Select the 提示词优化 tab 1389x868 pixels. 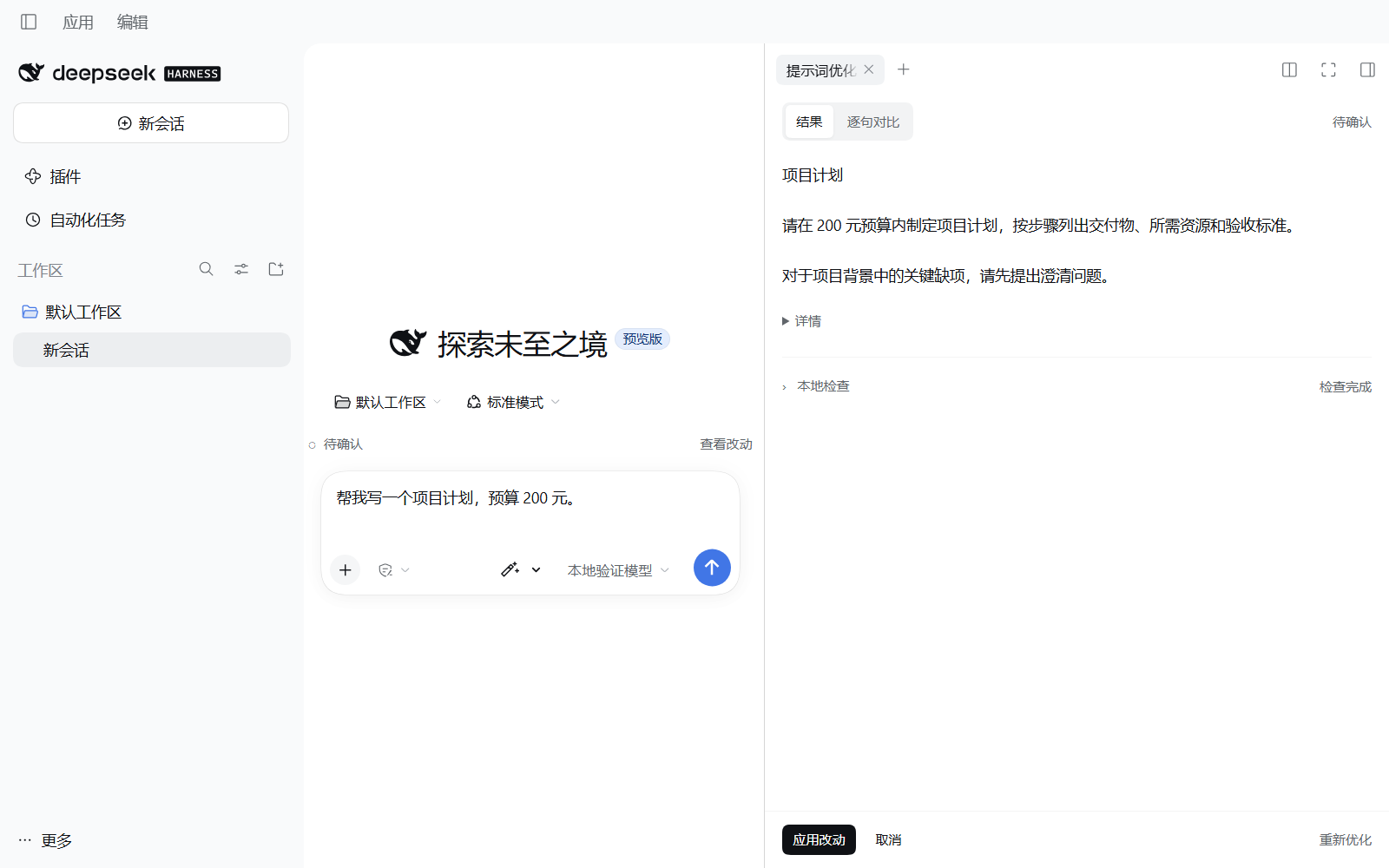(820, 70)
